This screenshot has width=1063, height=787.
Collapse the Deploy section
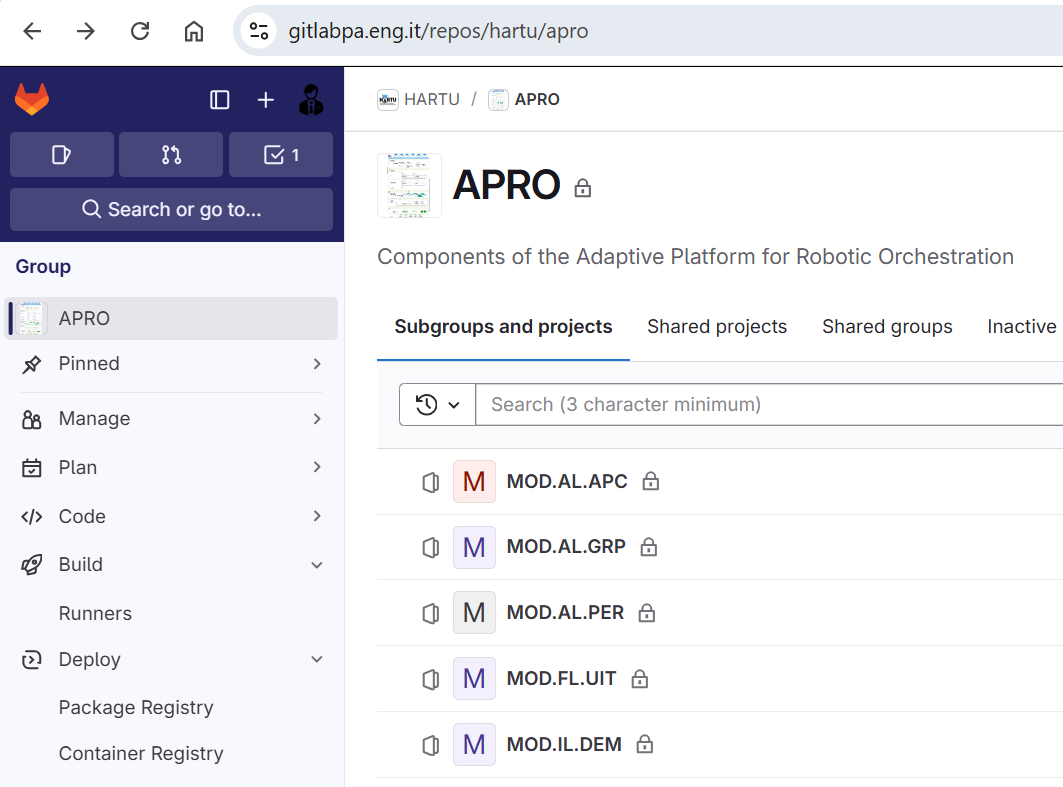pyautogui.click(x=171, y=660)
